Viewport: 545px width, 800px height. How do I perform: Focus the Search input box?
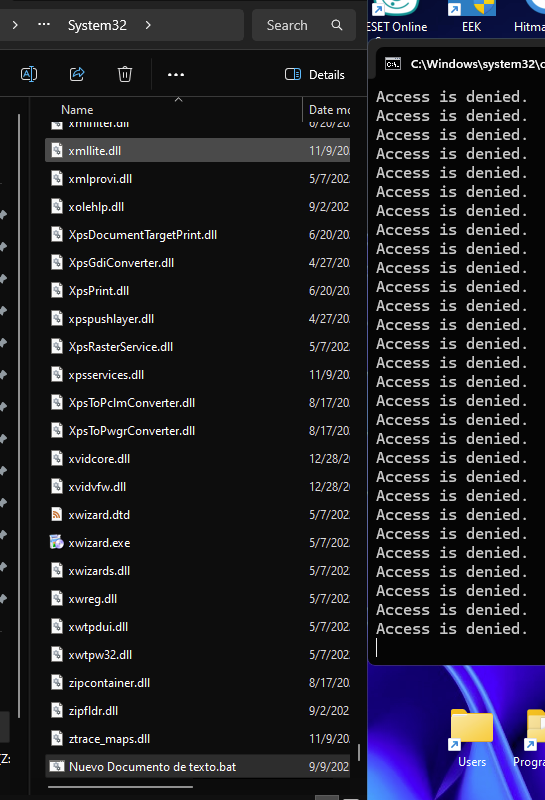click(x=304, y=25)
